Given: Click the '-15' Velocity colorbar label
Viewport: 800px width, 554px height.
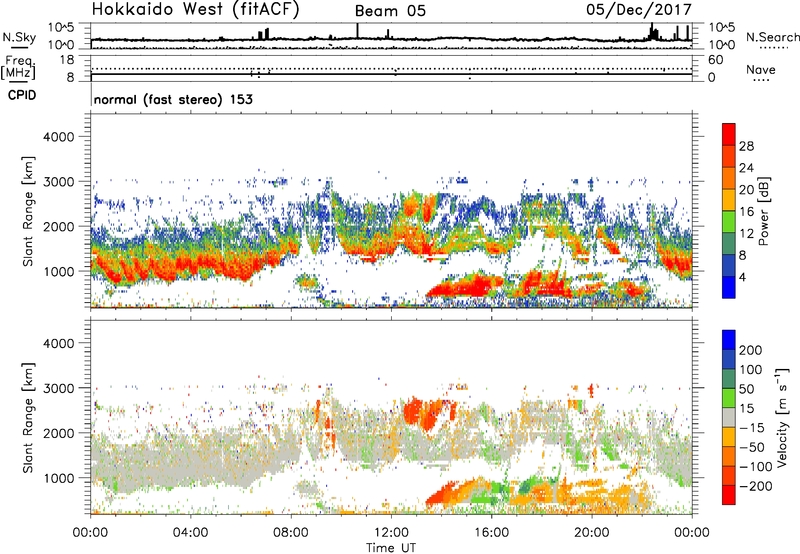Looking at the screenshot, I should point(752,428).
